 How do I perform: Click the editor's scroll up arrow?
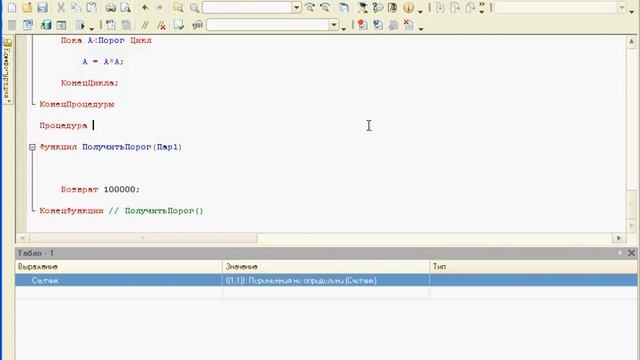(631, 41)
